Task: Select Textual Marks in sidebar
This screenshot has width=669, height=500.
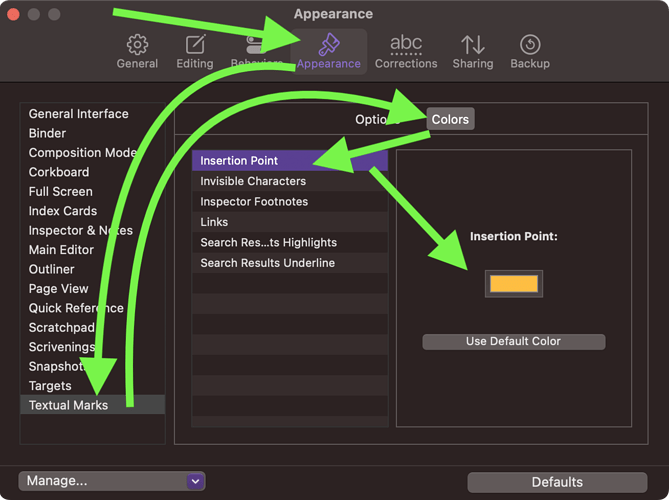Action: pyautogui.click(x=93, y=405)
